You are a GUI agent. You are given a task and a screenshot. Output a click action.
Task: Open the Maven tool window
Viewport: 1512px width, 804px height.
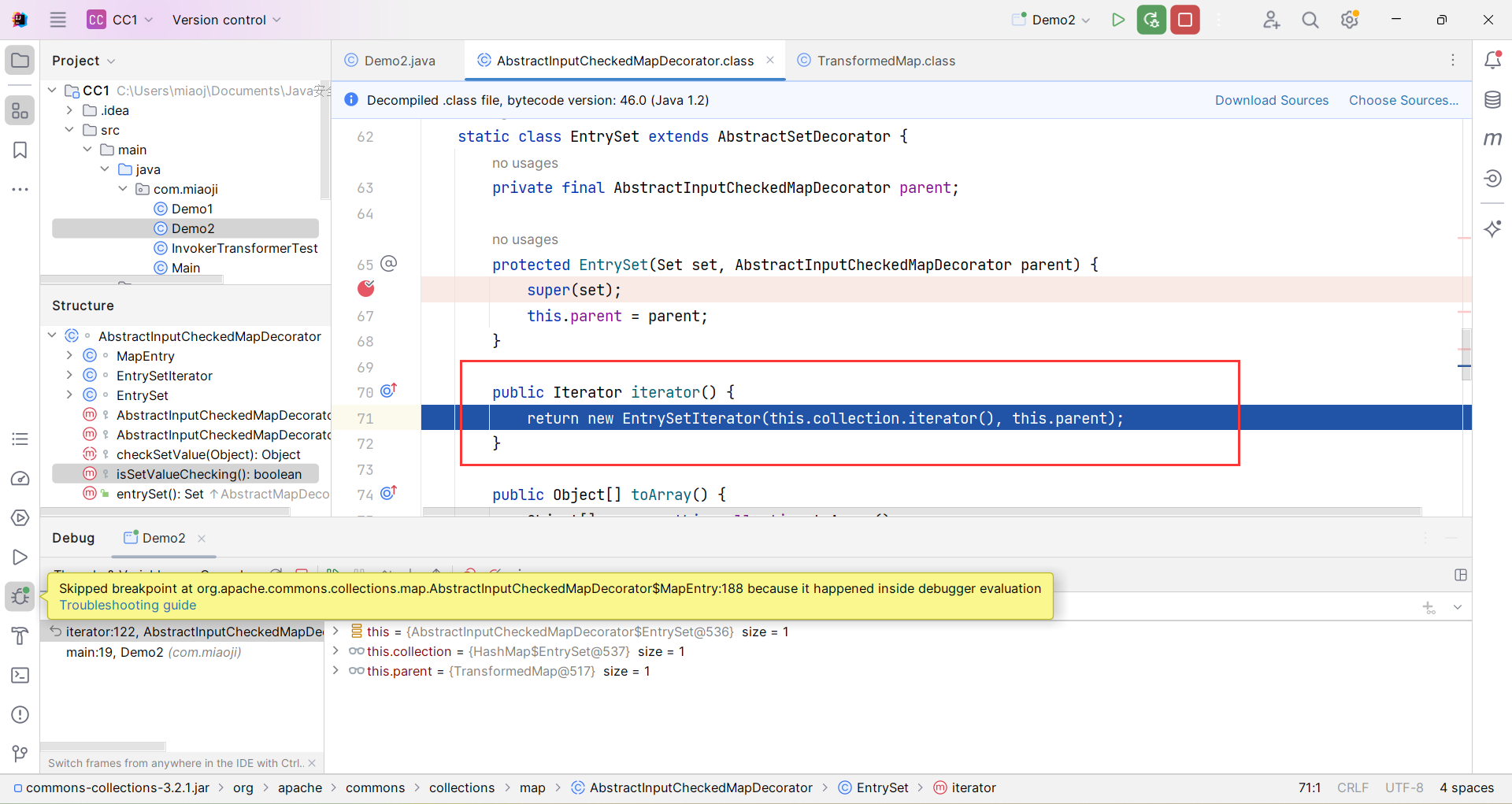tap(1492, 139)
